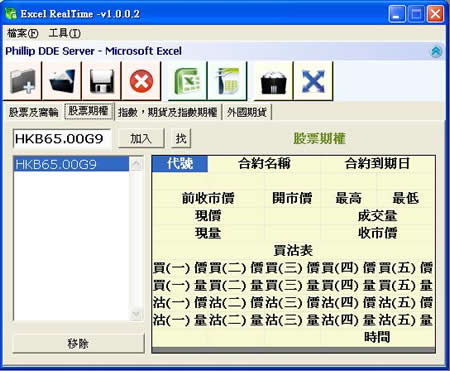Collapse the Phillip DDE Server panel chevron
The image size is (450, 371).
pyautogui.click(x=436, y=51)
